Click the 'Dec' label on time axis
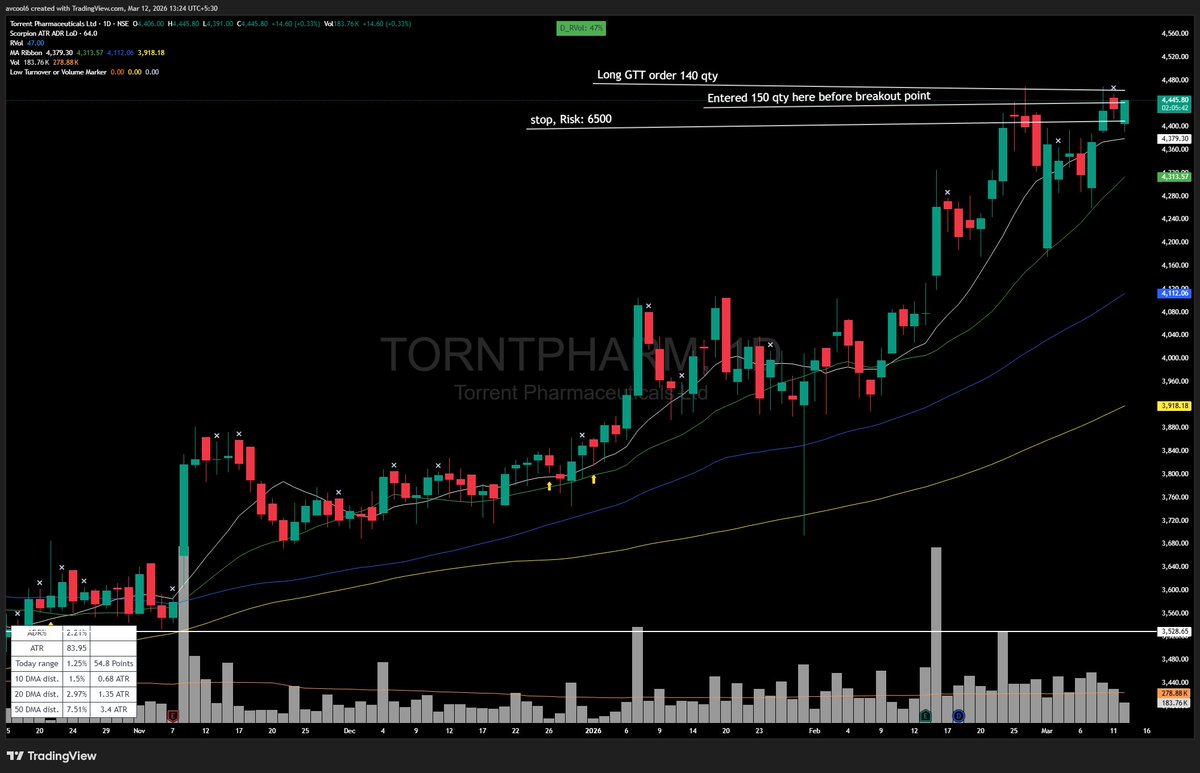Image resolution: width=1200 pixels, height=773 pixels. click(348, 731)
